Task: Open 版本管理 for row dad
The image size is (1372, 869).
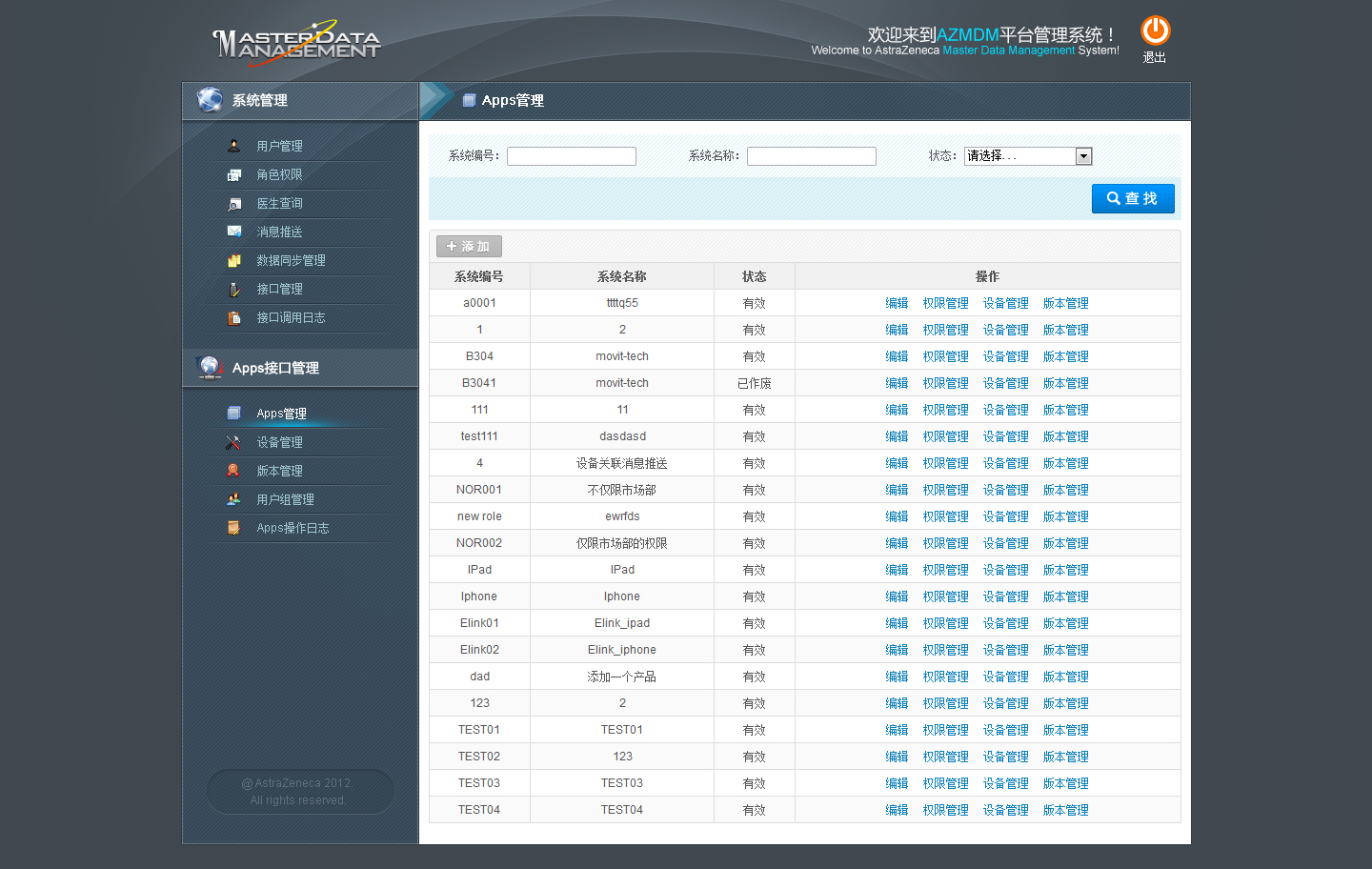Action: coord(1065,677)
